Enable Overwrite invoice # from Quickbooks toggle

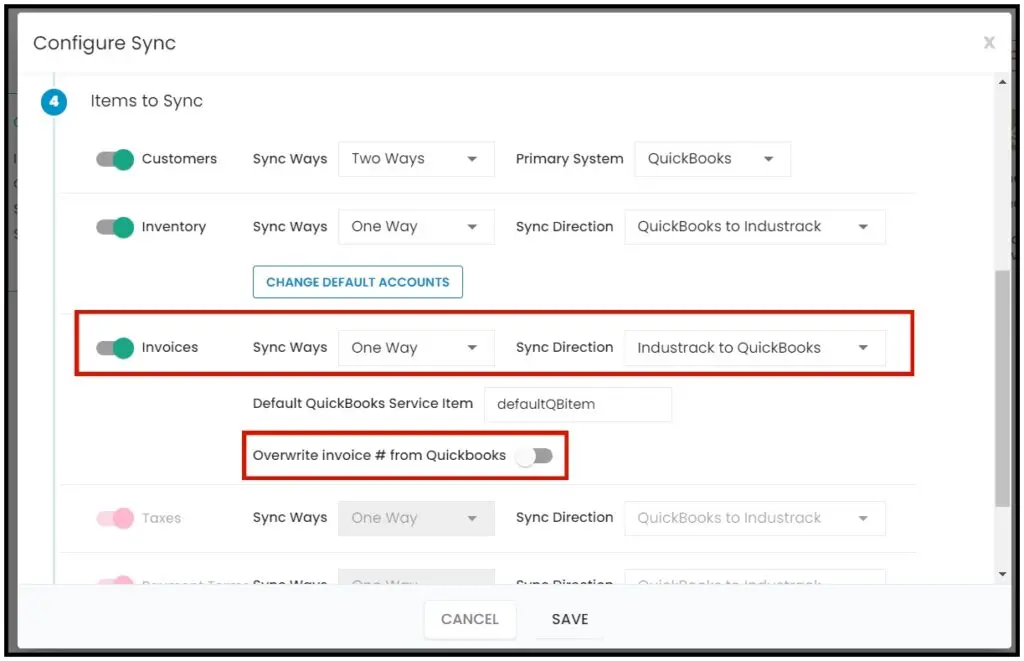click(534, 455)
